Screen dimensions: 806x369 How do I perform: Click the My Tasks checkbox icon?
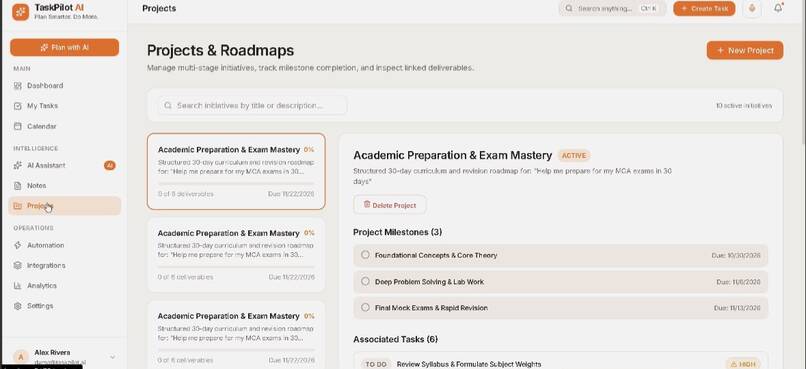17,106
